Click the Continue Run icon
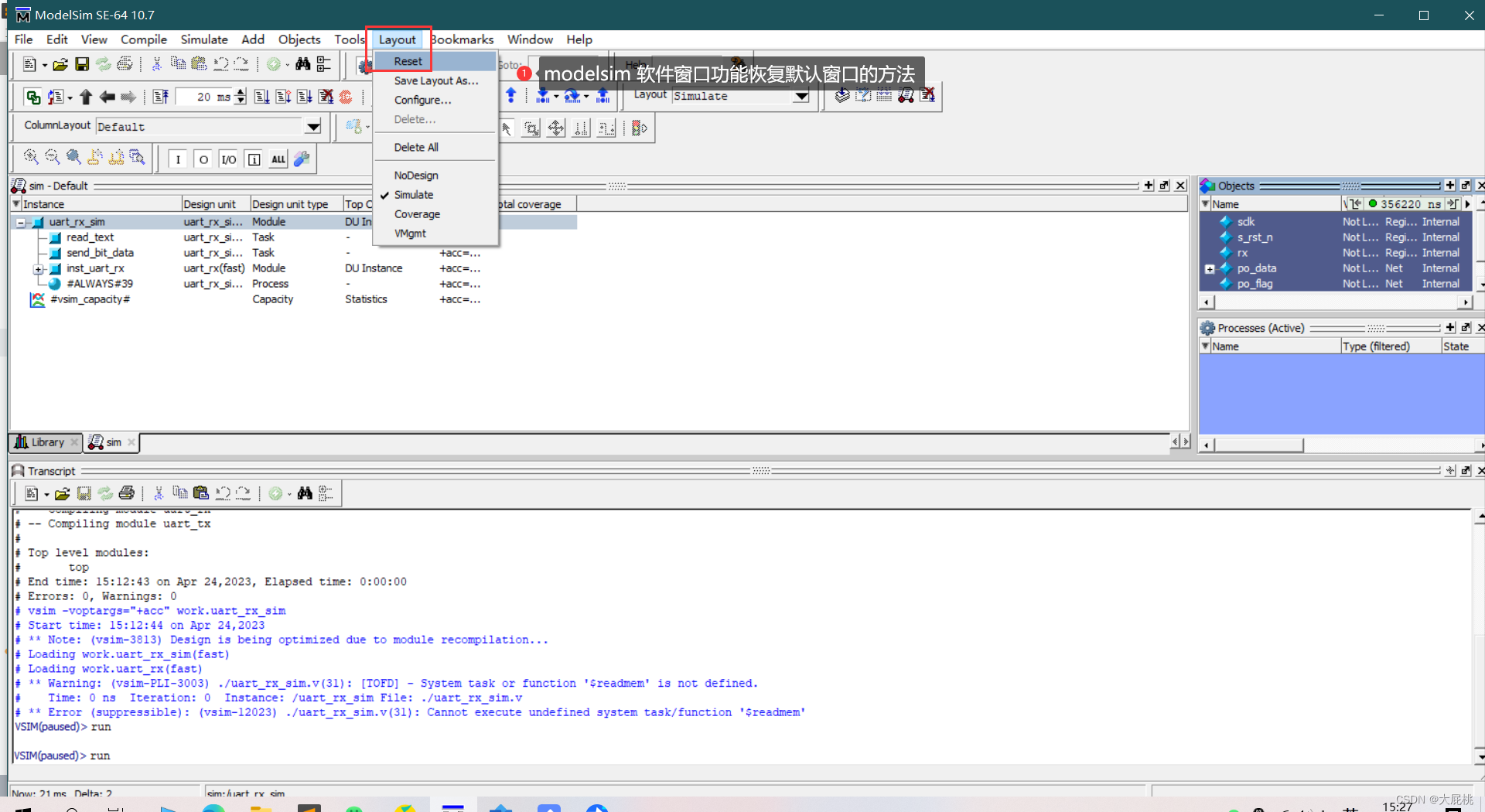 tap(283, 97)
